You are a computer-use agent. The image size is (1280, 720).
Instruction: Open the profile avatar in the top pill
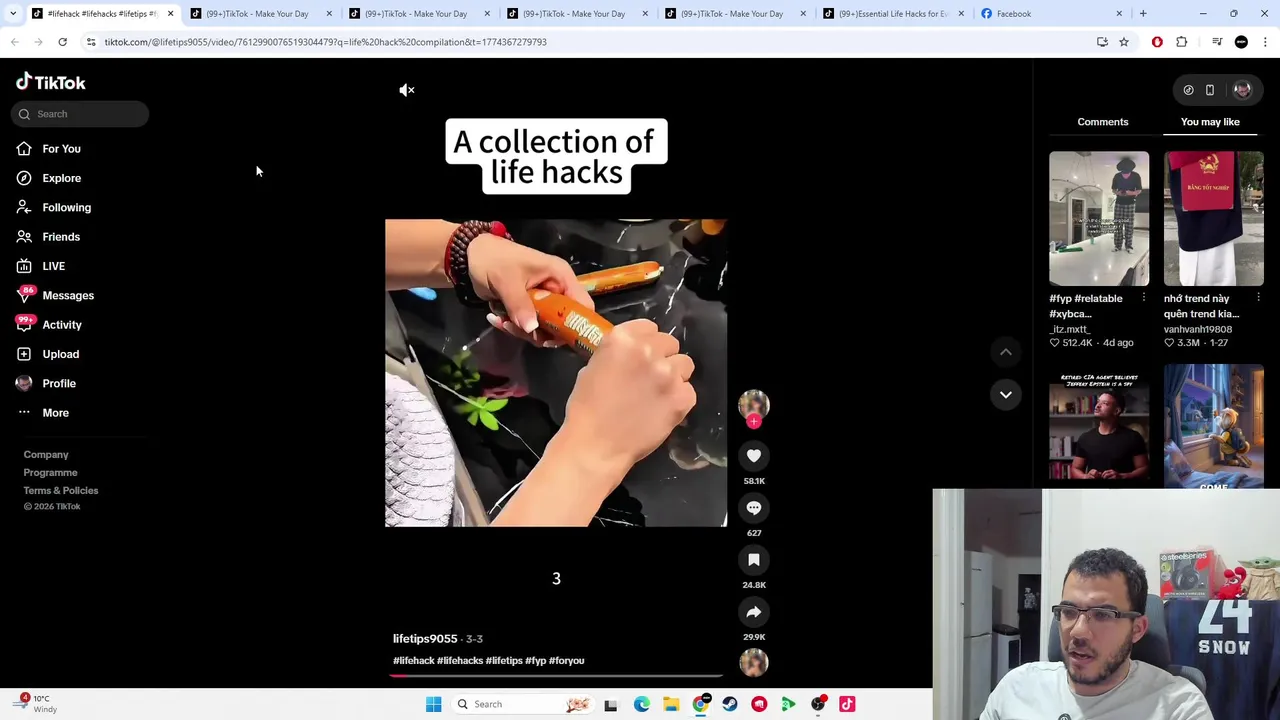tap(1242, 90)
